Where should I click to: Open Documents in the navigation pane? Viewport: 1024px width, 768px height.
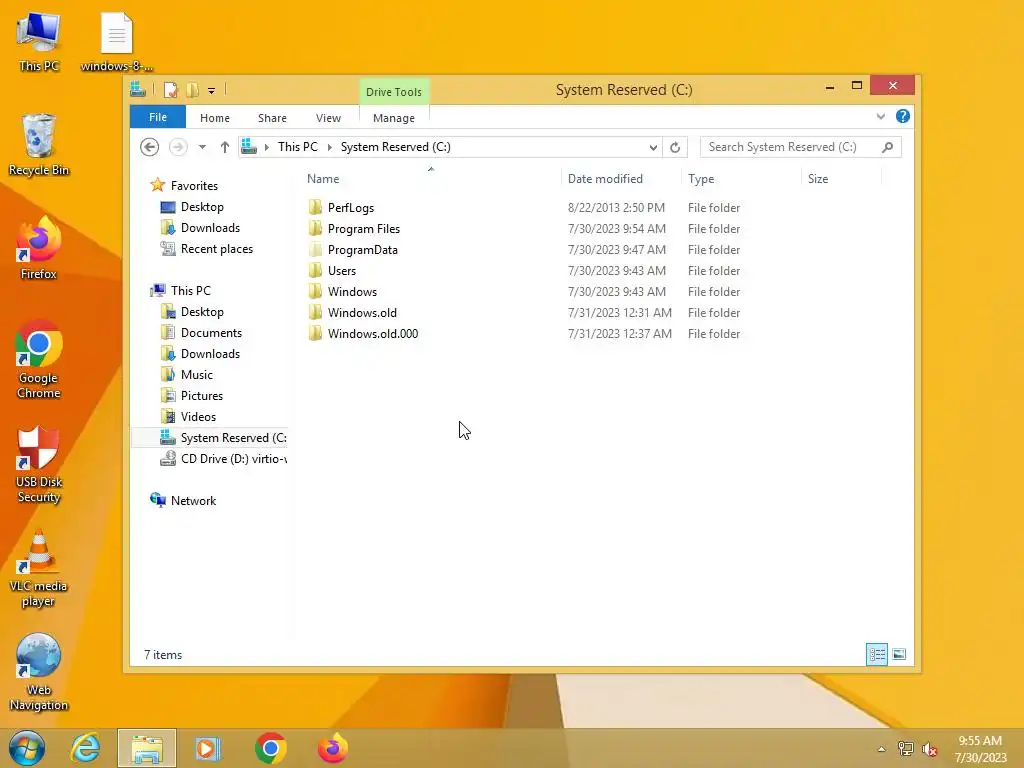click(211, 332)
